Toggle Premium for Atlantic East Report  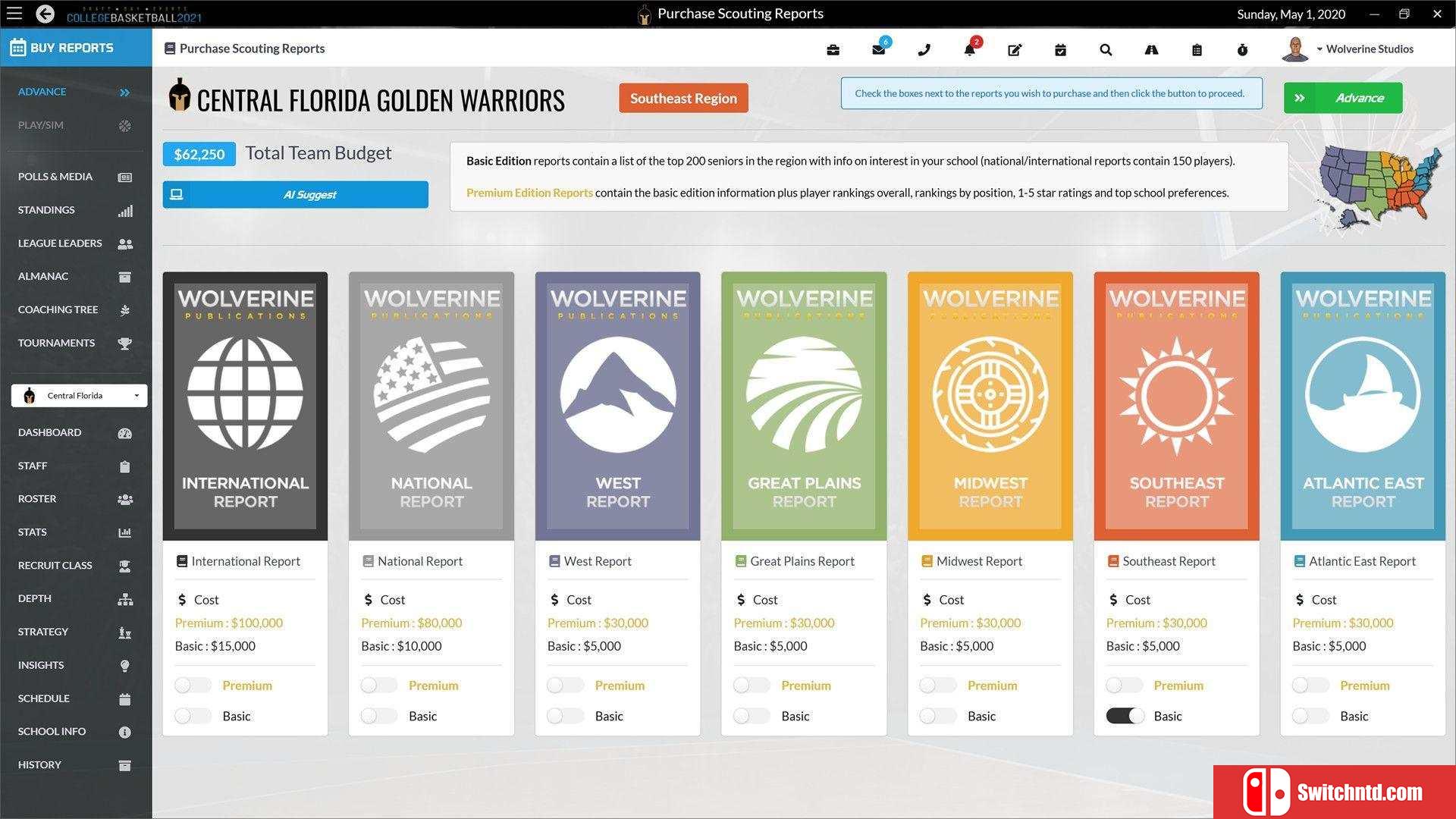tap(1310, 686)
